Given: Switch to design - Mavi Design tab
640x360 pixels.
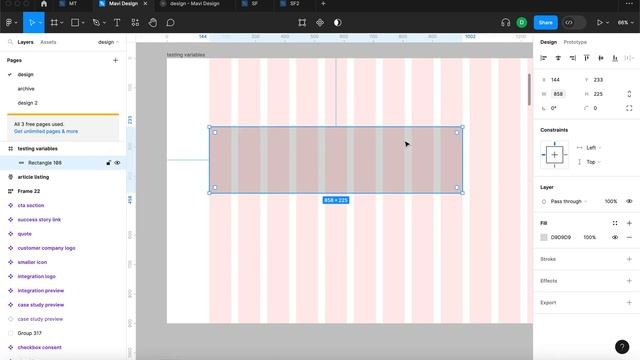Looking at the screenshot, I should pyautogui.click(x=194, y=4).
